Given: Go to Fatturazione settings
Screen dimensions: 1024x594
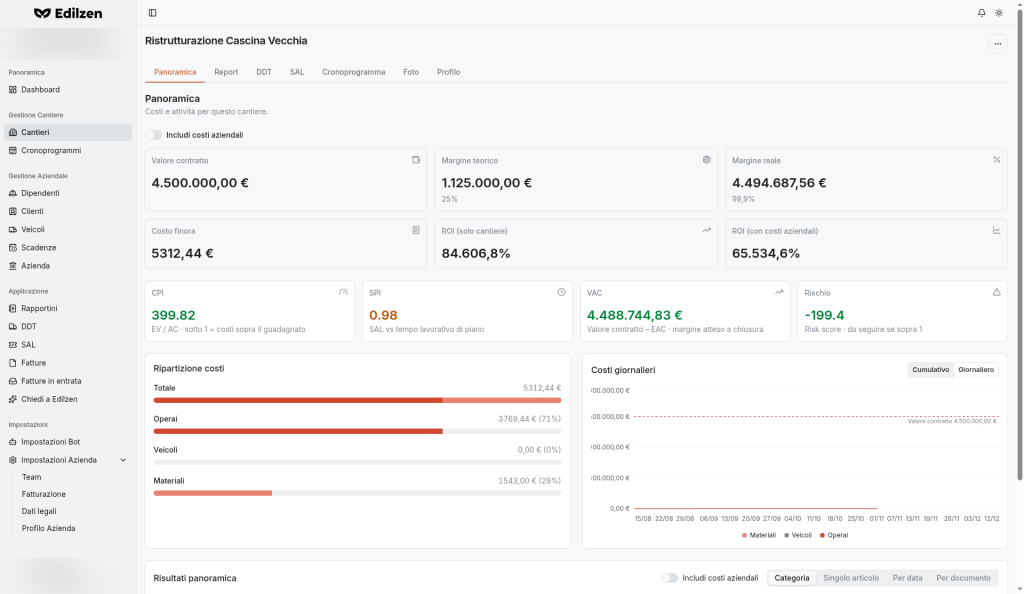Looking at the screenshot, I should point(44,494).
